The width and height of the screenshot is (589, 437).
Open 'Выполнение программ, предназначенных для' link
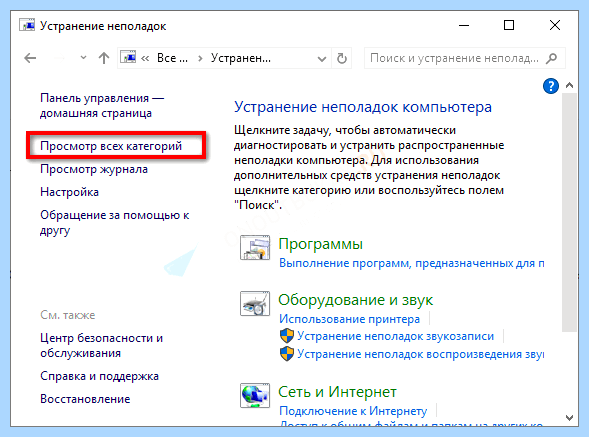click(411, 263)
